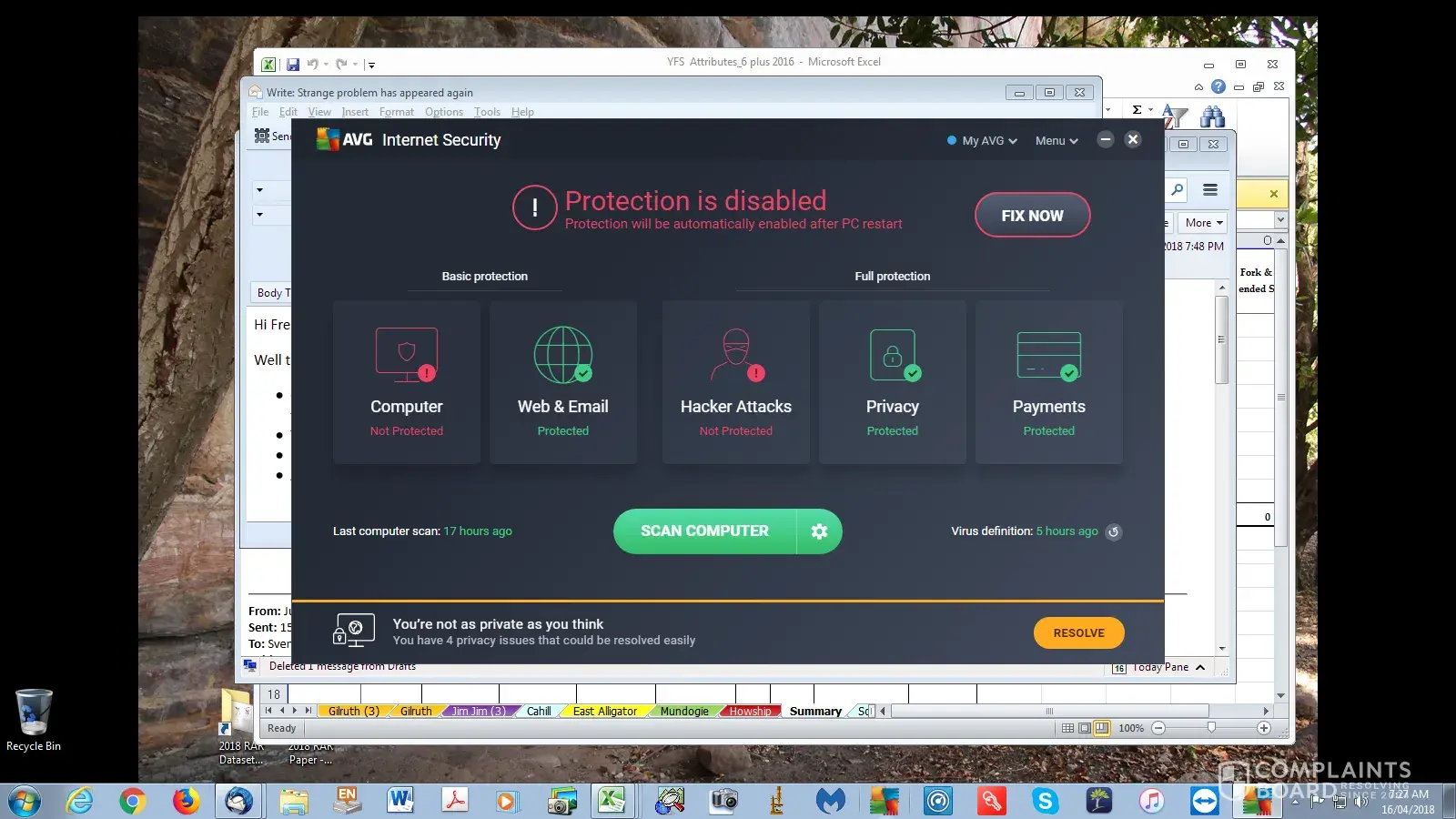The image size is (1456, 819).
Task: Refresh virus definitions with the update icon
Action: click(x=1113, y=531)
